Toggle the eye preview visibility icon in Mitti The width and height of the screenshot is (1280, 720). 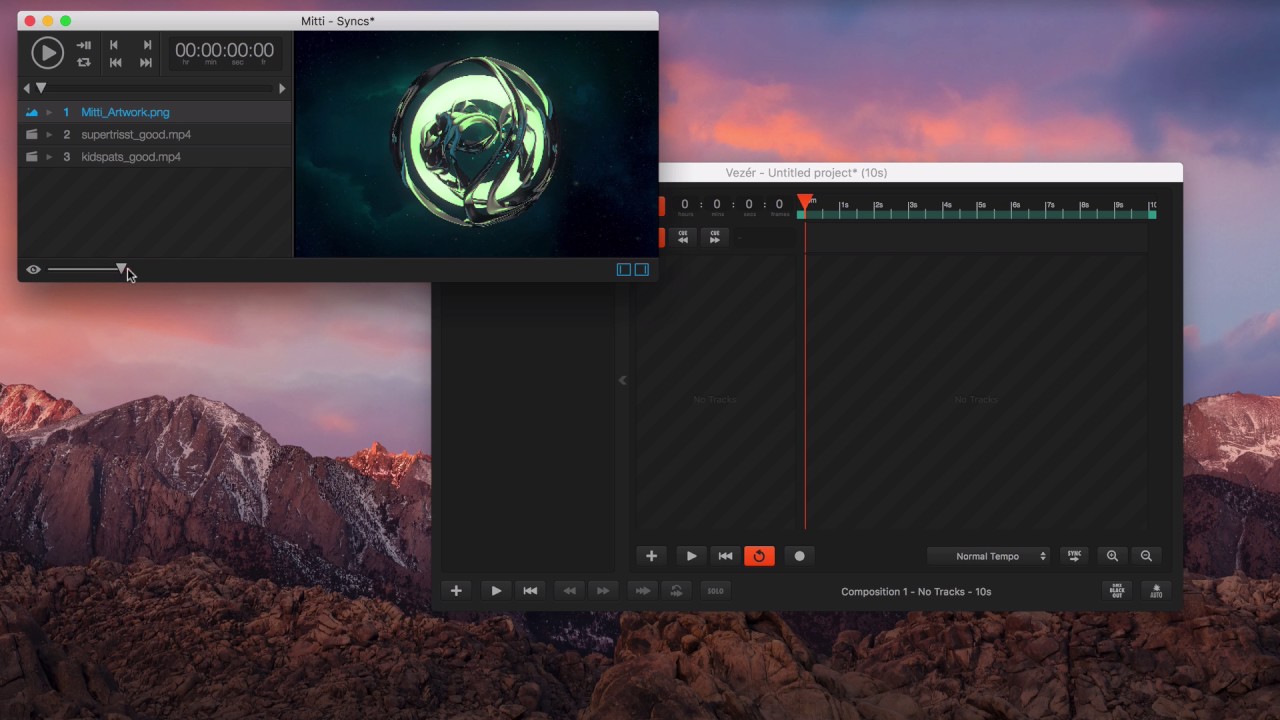coord(33,269)
